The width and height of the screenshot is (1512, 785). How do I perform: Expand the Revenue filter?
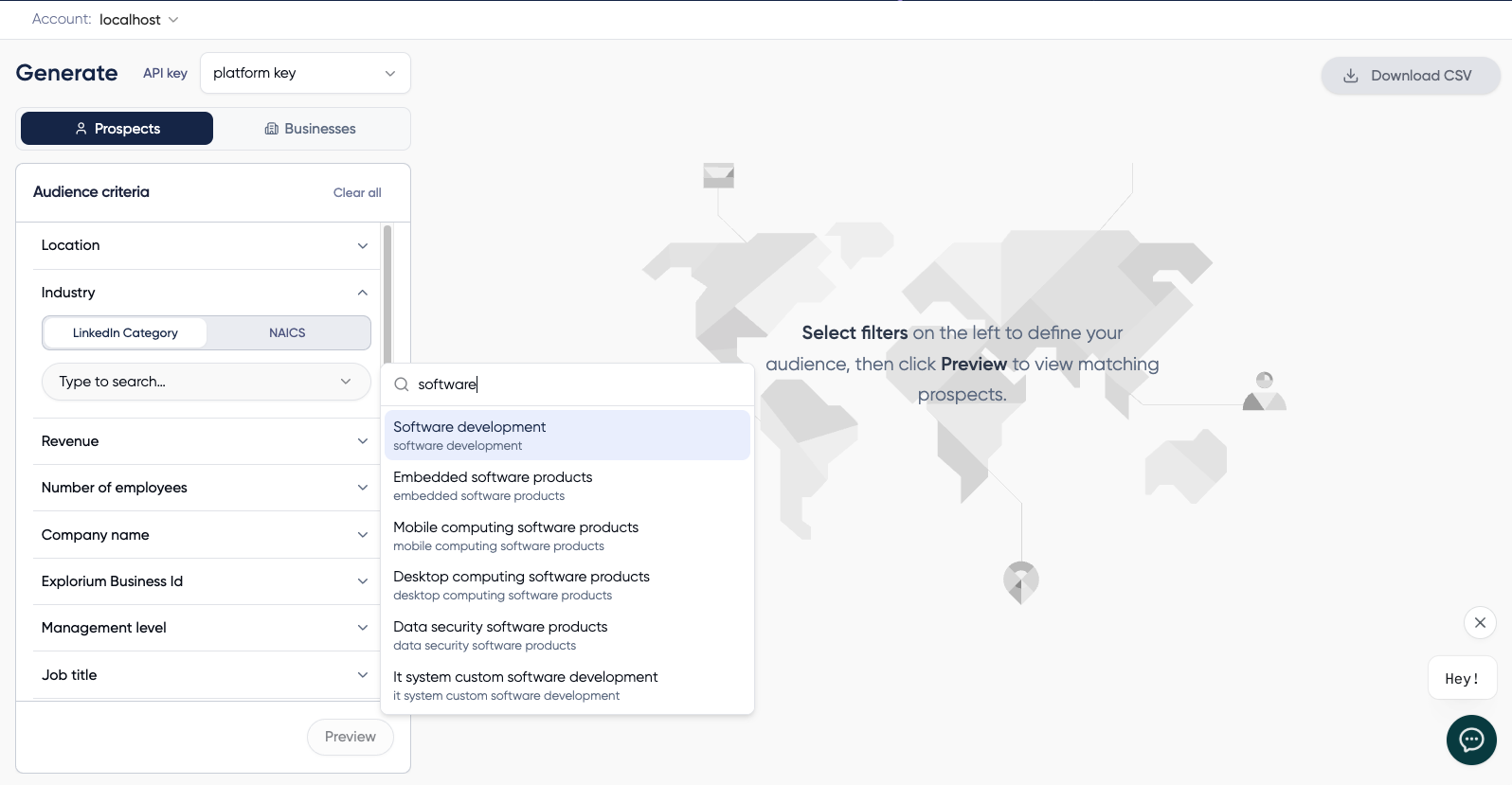pyautogui.click(x=205, y=441)
